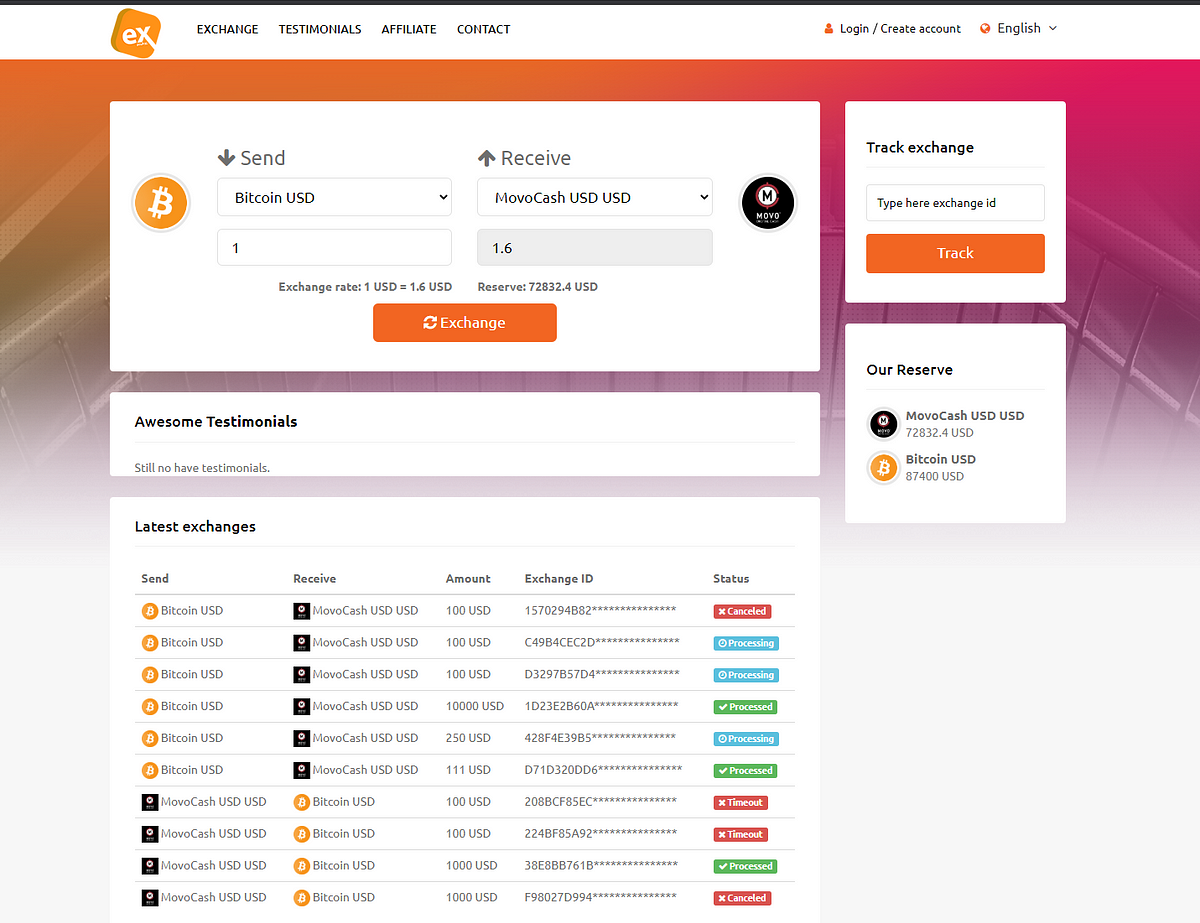The height and width of the screenshot is (923, 1200).
Task: Click the Processed badge for 38E8BB761B
Action: tap(745, 866)
